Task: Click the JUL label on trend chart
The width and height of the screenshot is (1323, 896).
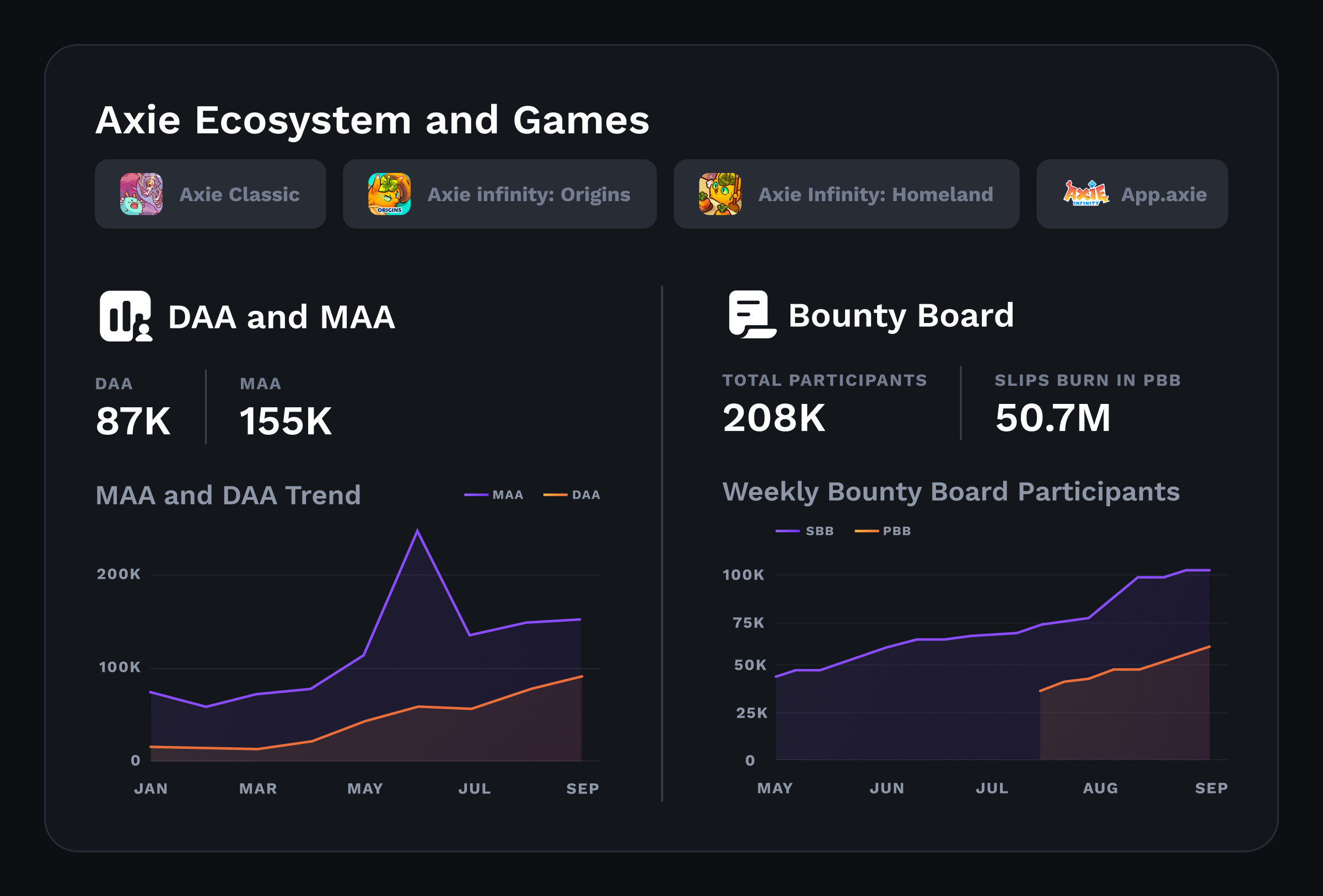Action: [475, 789]
